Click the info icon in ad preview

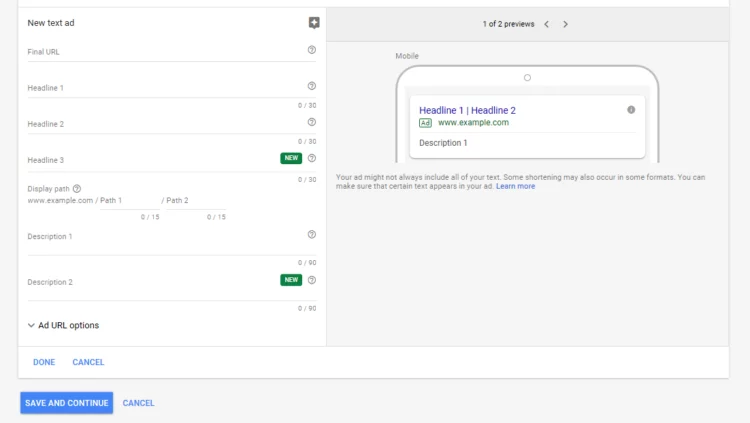tap(631, 110)
